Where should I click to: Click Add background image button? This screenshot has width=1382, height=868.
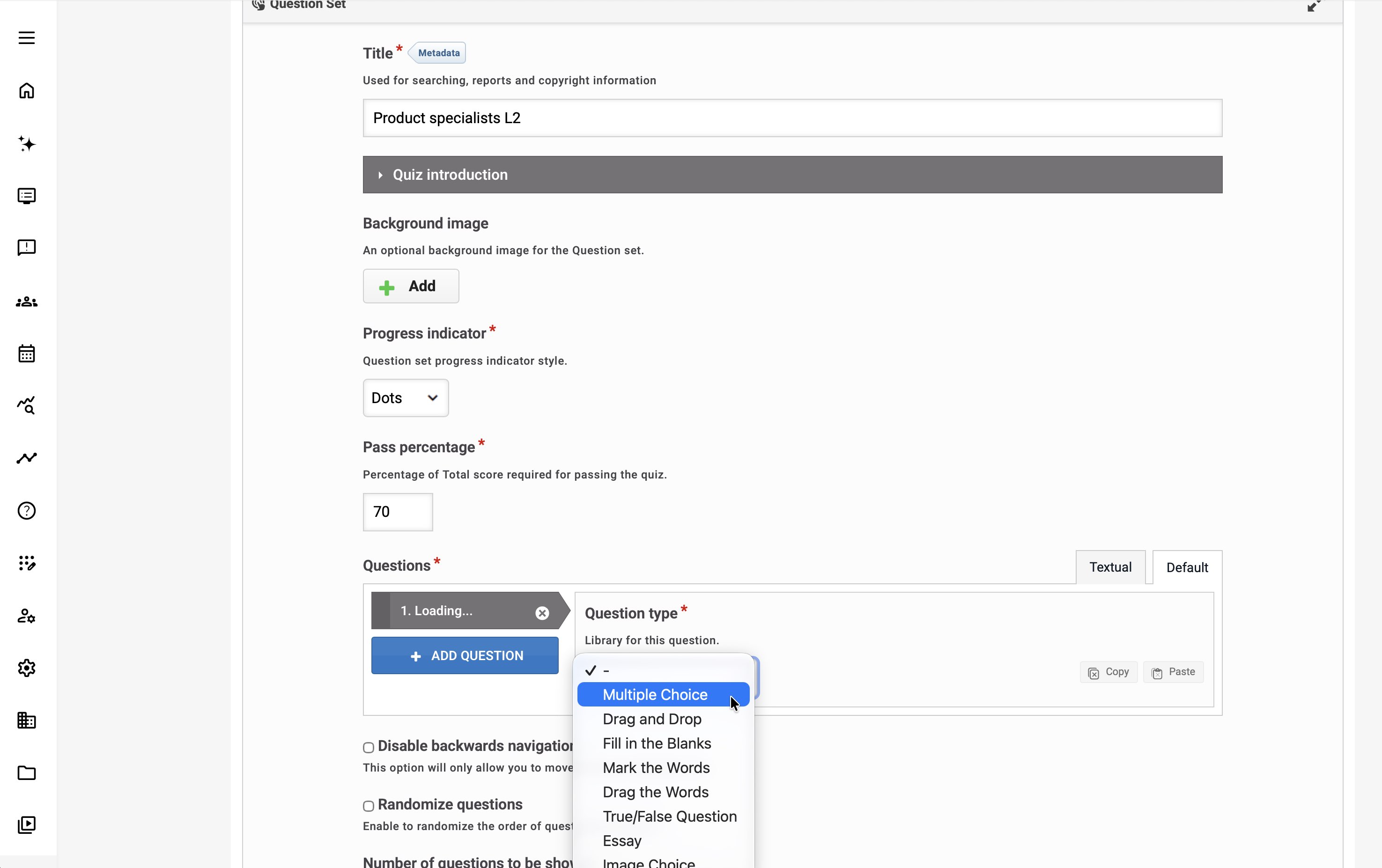410,286
